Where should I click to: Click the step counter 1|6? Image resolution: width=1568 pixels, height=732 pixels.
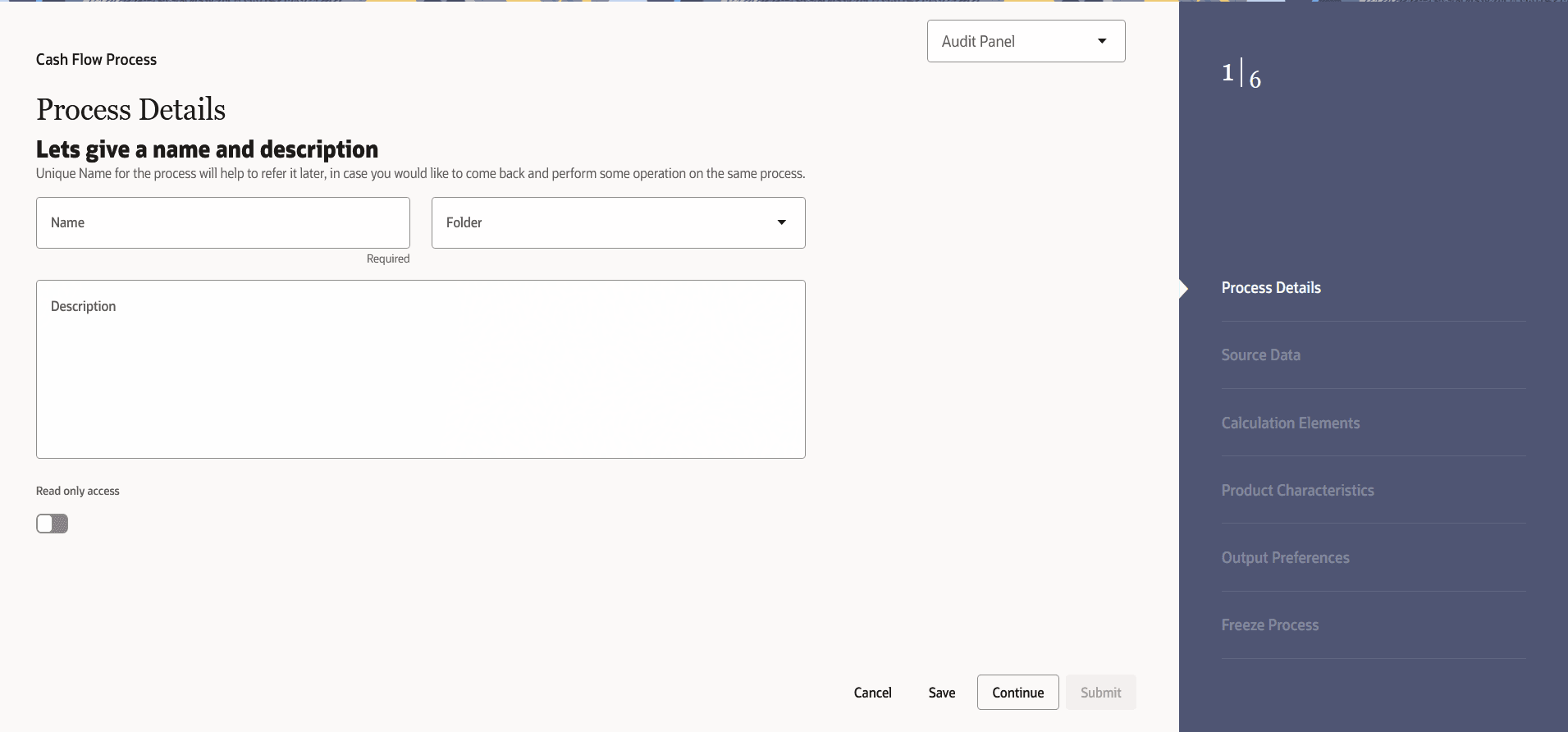coord(1241,75)
